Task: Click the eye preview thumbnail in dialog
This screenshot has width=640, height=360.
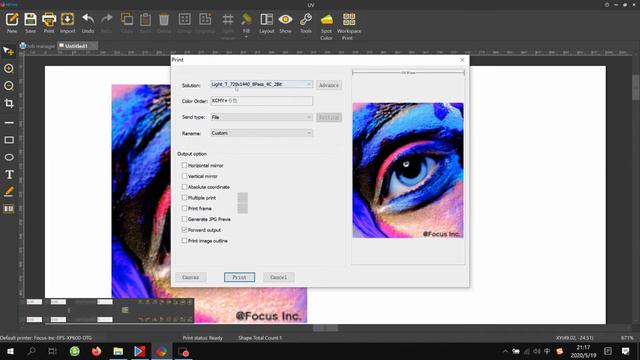Action: pos(408,170)
